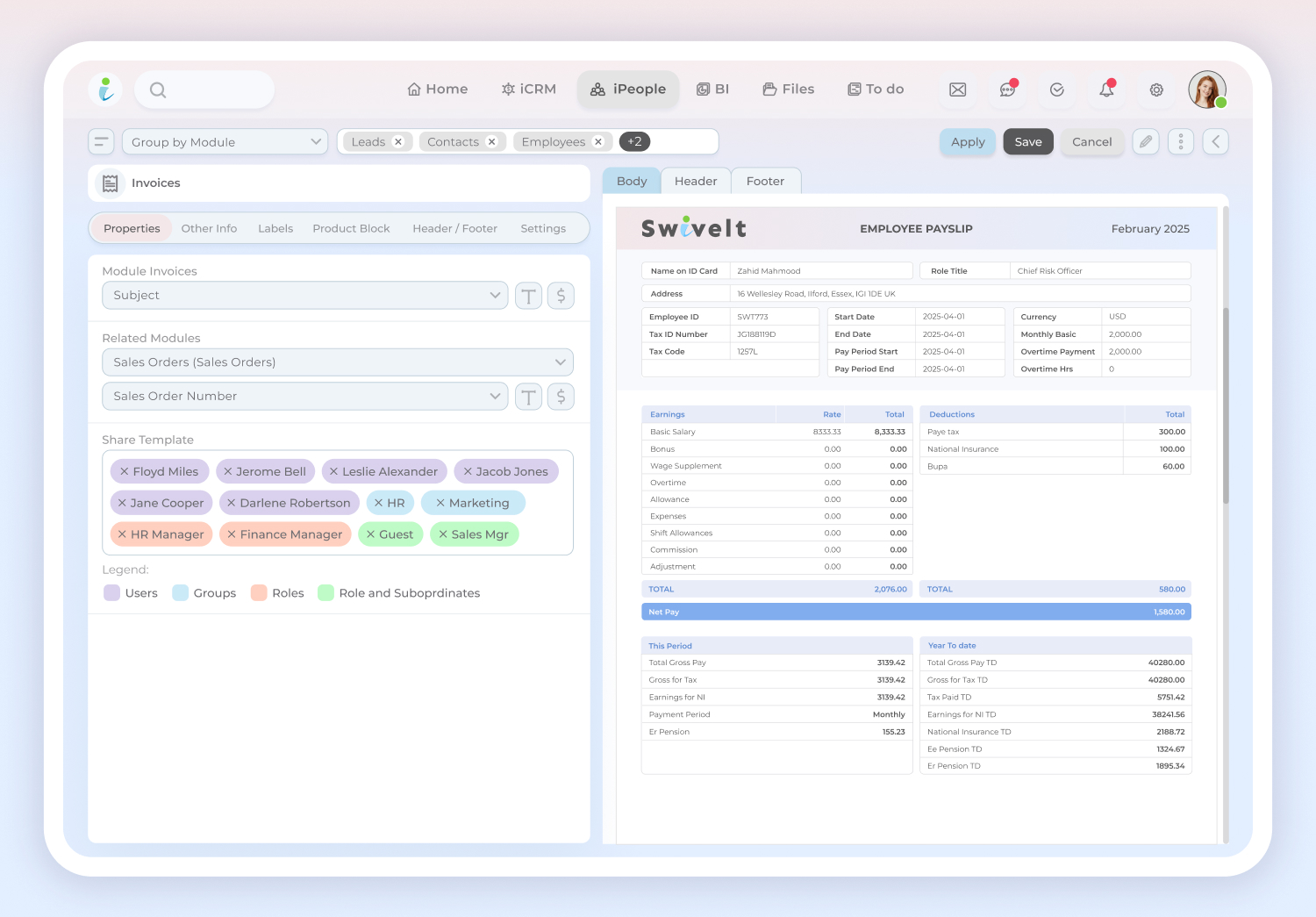Open the Product Block tab
This screenshot has width=1316, height=917.
(x=351, y=228)
